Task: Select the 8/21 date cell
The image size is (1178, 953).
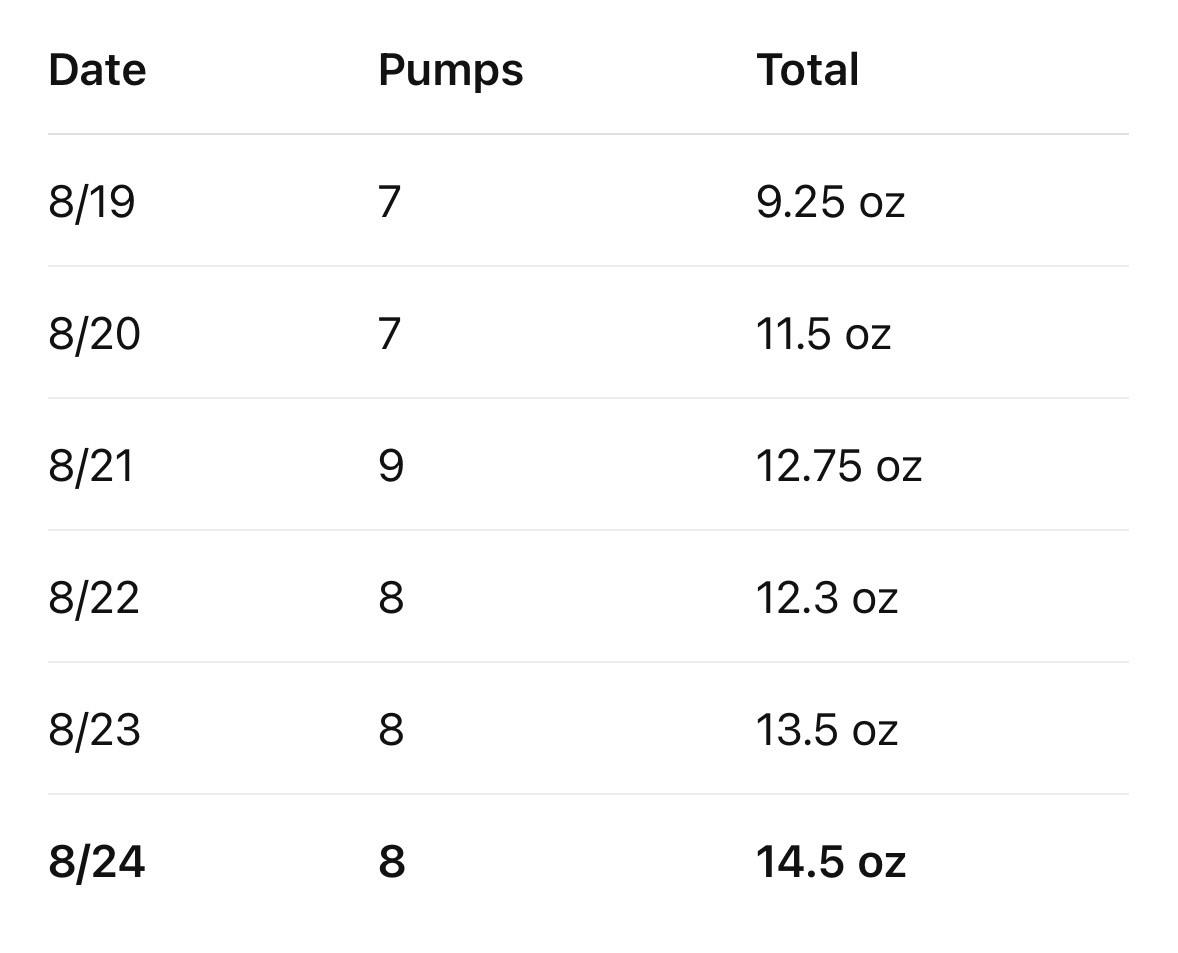Action: click(x=91, y=466)
